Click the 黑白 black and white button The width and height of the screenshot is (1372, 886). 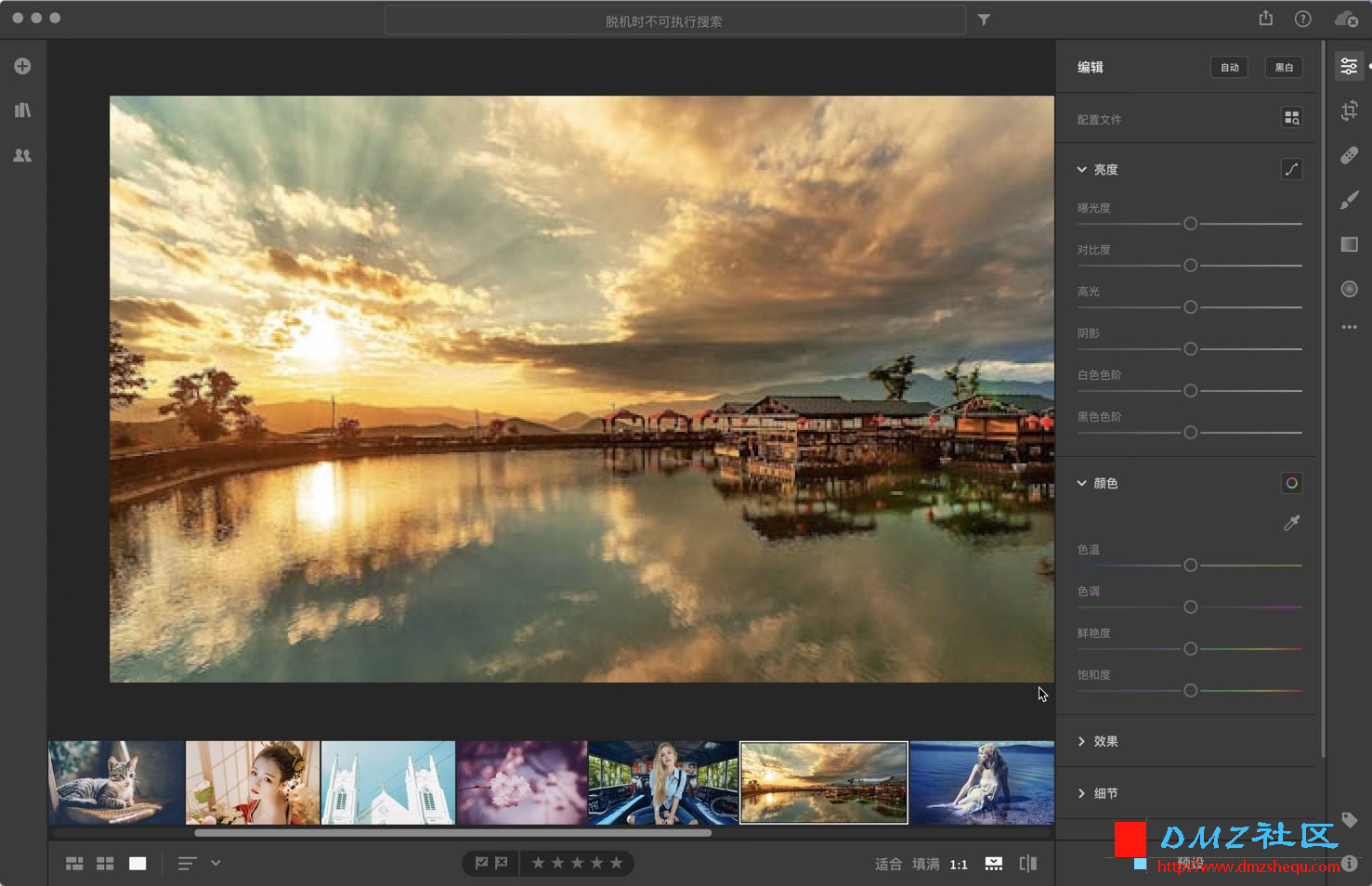pyautogui.click(x=1284, y=67)
